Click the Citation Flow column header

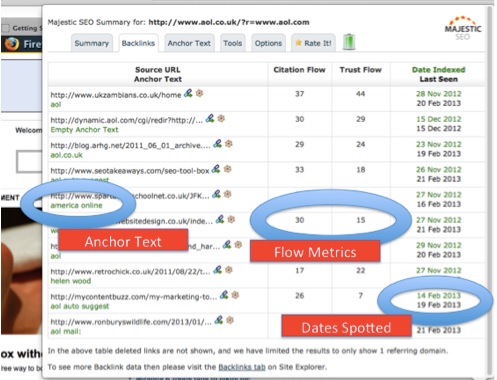tap(299, 70)
